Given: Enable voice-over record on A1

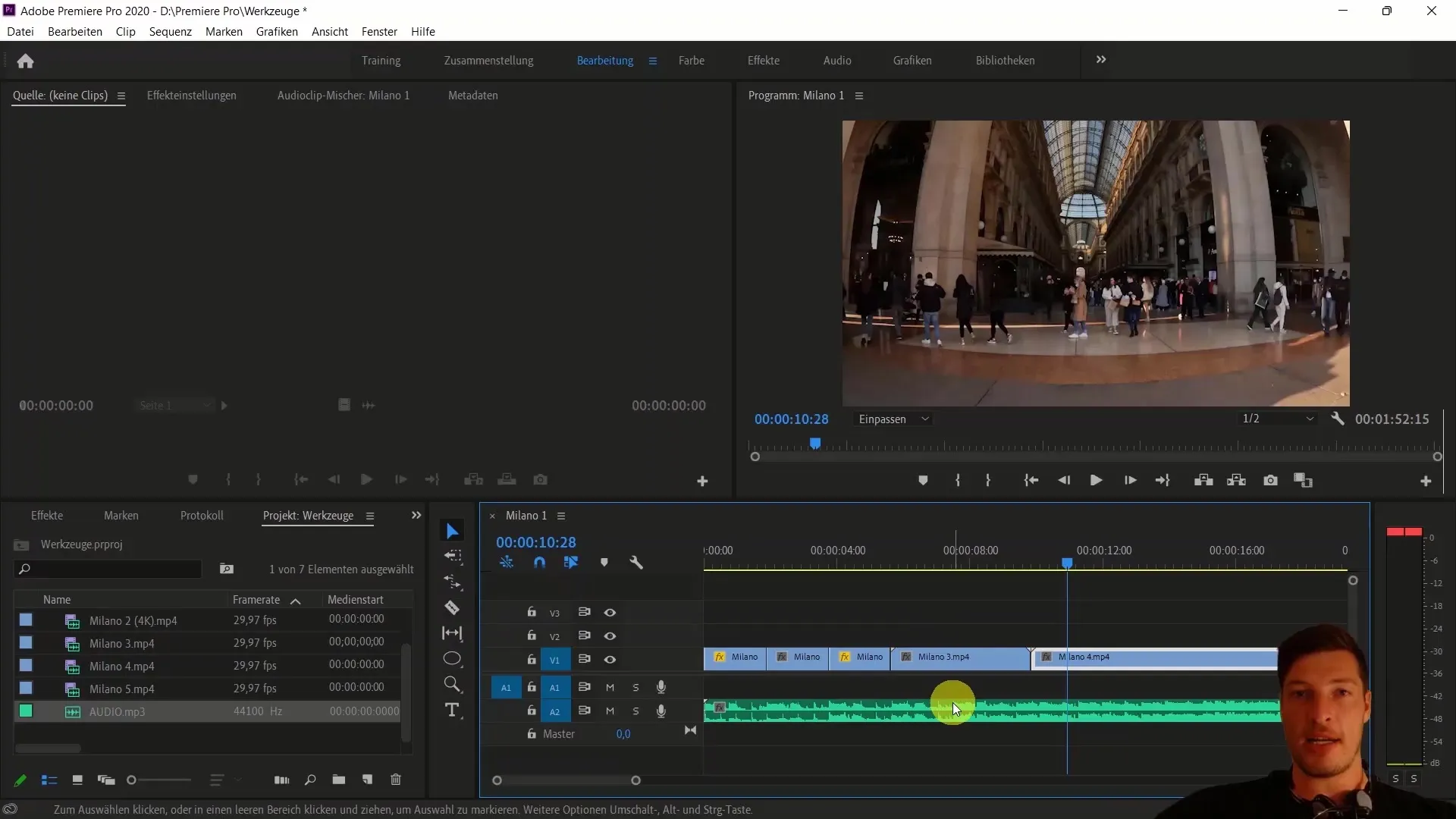Looking at the screenshot, I should click(x=661, y=687).
